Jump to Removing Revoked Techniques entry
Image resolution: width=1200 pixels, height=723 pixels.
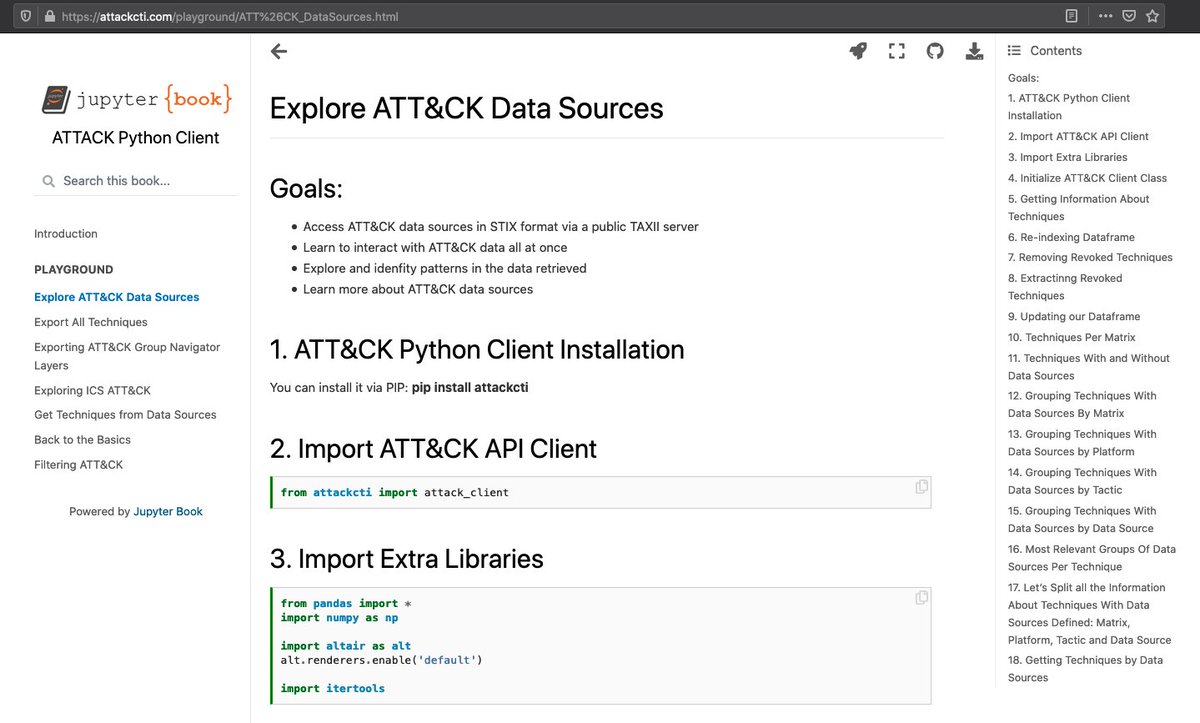tap(1090, 257)
